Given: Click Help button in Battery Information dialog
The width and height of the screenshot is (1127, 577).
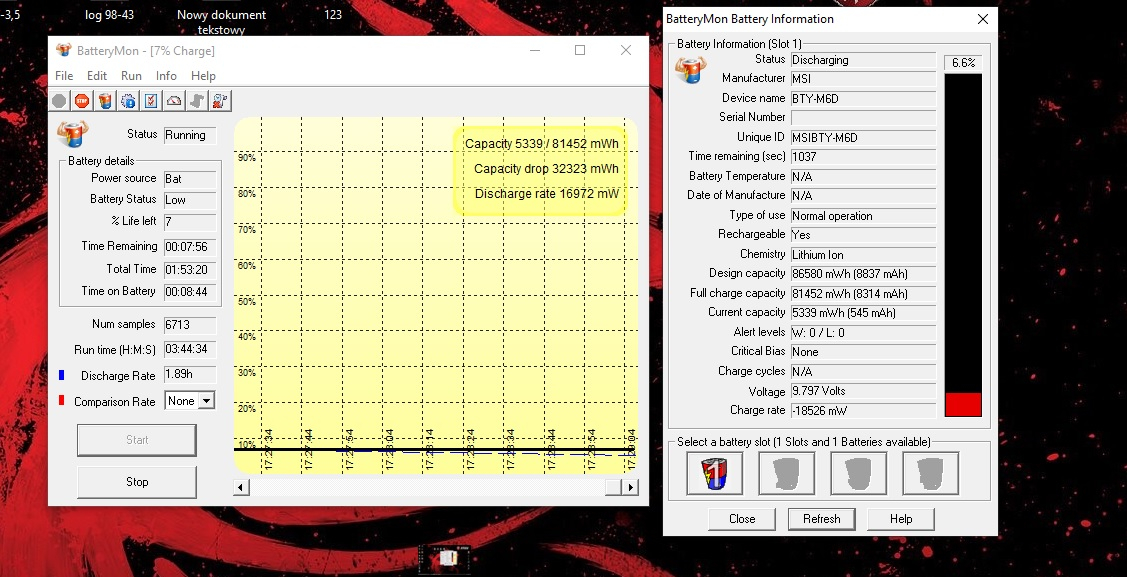Looking at the screenshot, I should (901, 519).
